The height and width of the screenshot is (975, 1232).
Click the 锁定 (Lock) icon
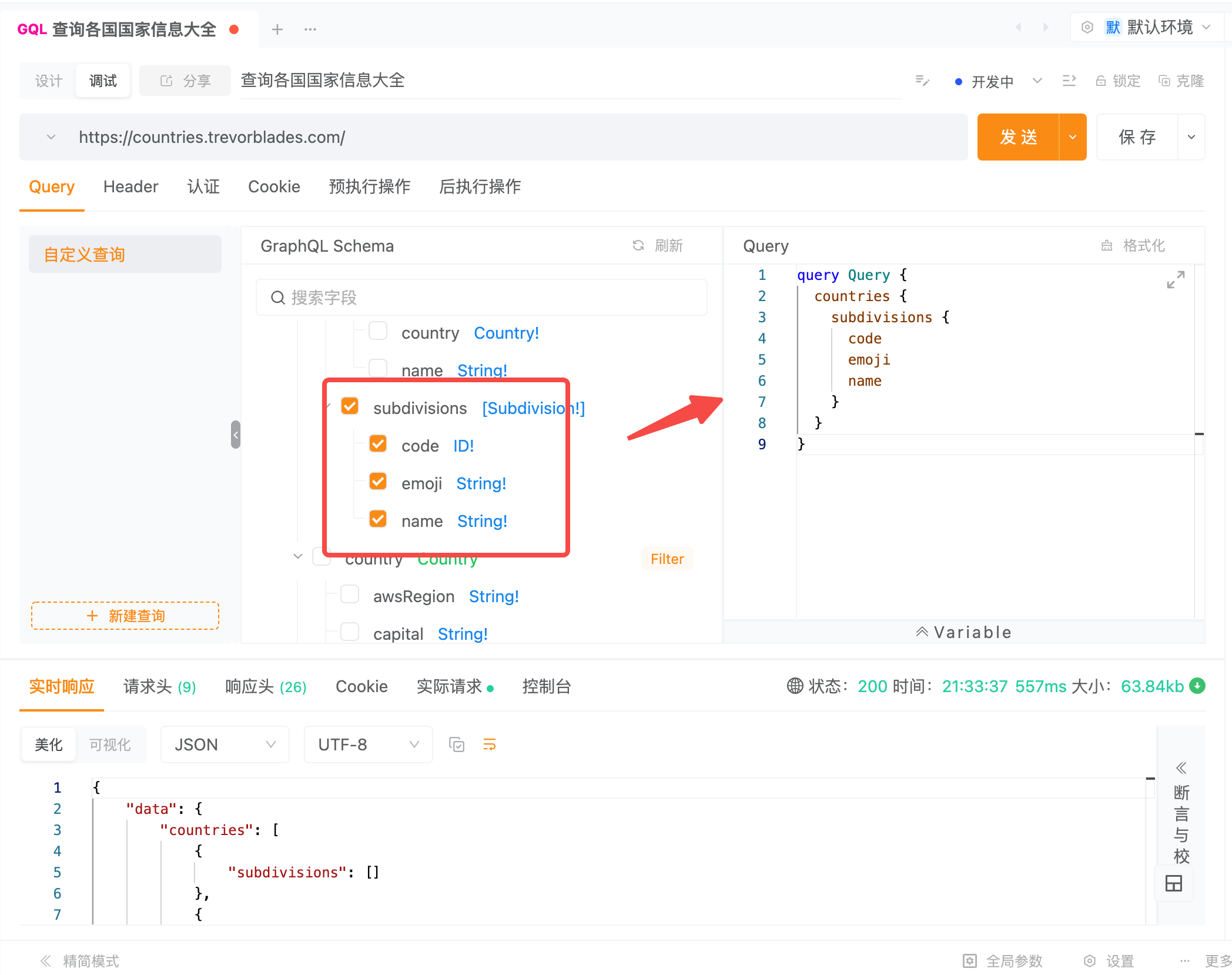tap(1100, 82)
